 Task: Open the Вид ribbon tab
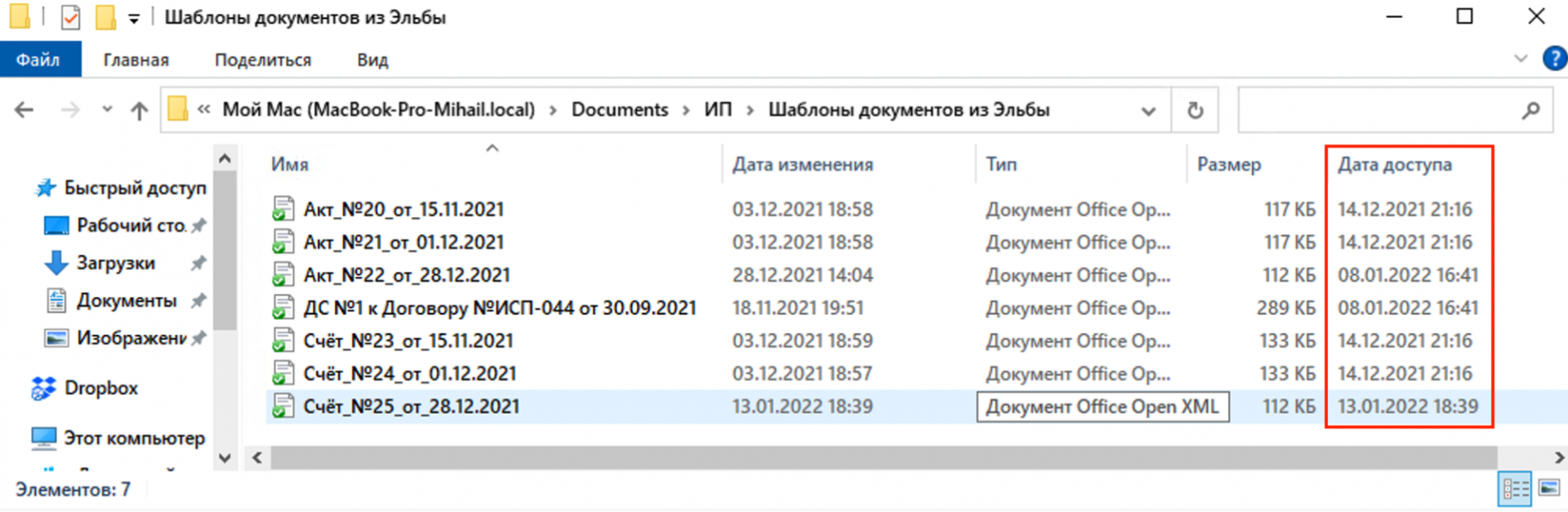[372, 60]
